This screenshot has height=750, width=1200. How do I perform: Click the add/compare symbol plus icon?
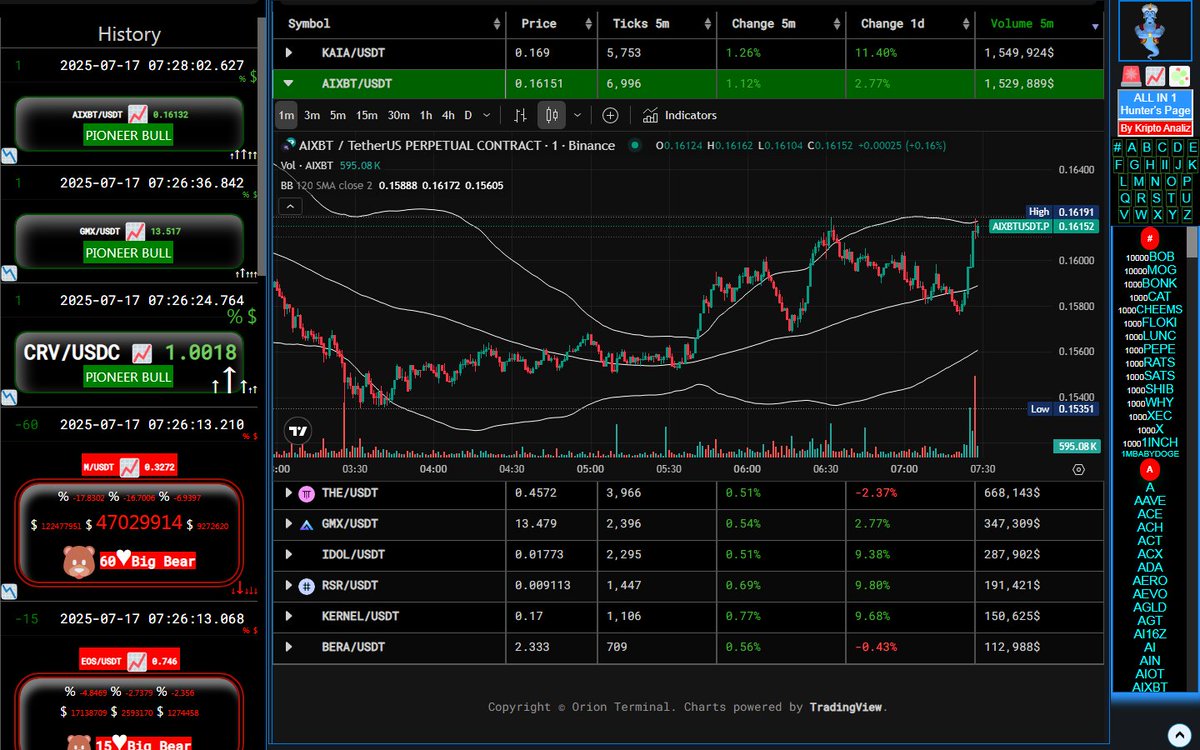pyautogui.click(x=610, y=115)
